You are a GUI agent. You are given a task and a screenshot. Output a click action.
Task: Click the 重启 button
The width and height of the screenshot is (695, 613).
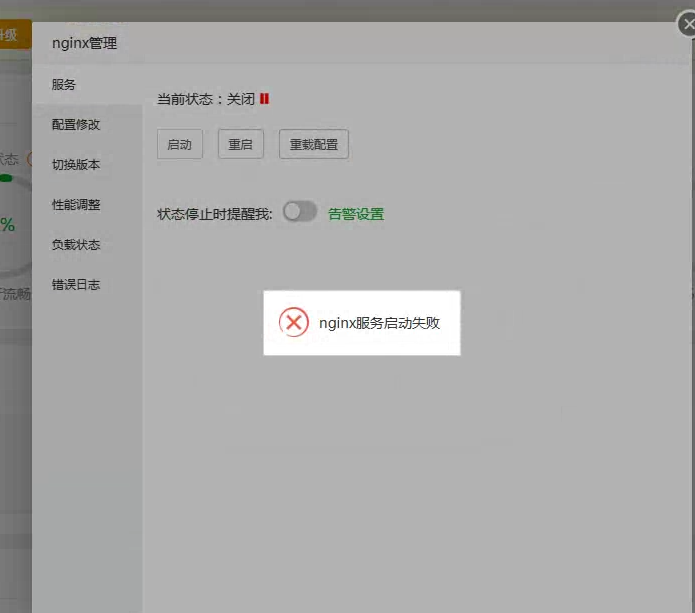tap(241, 144)
